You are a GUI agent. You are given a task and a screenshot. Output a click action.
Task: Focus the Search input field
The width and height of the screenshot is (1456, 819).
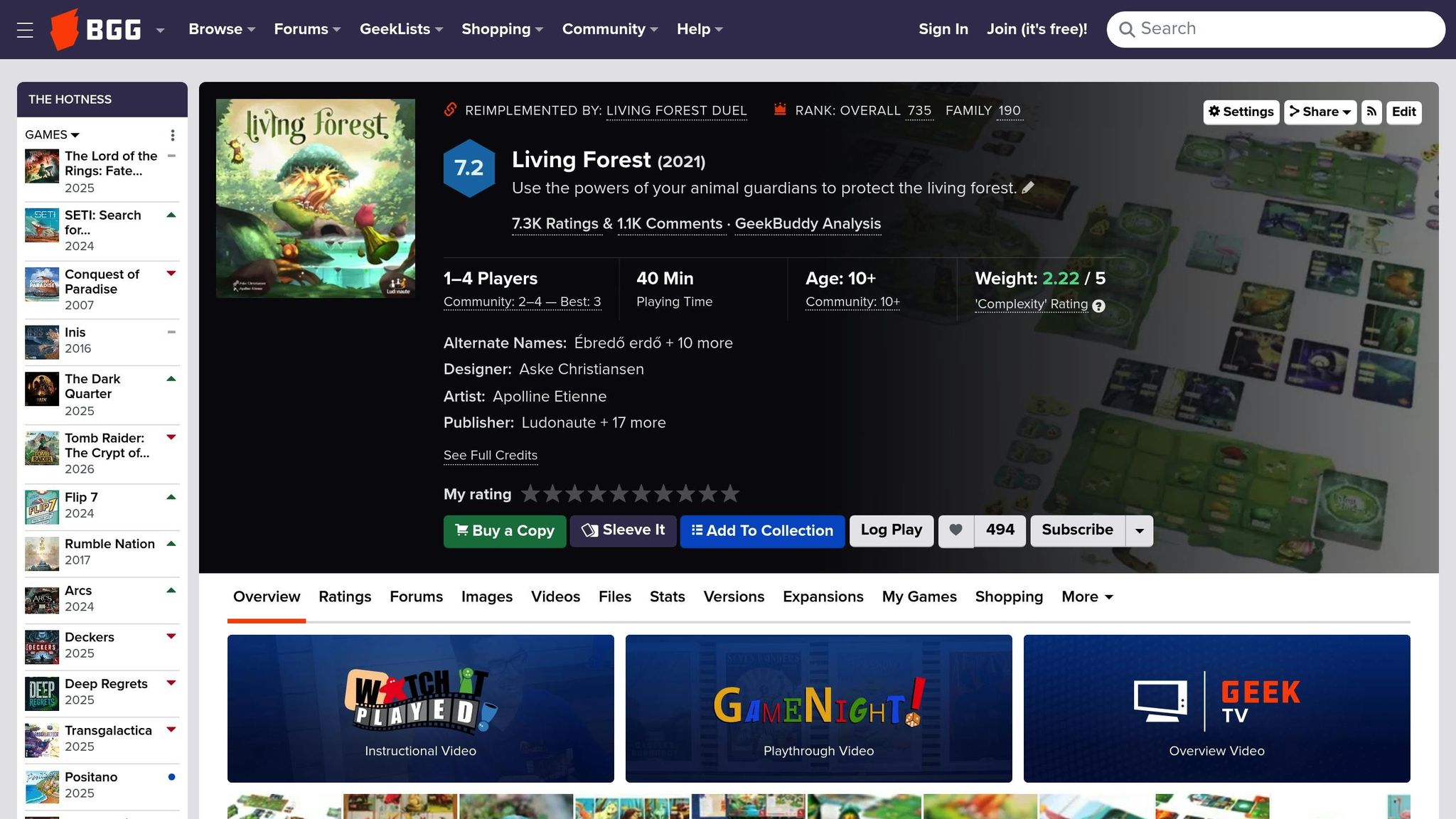pos(1275,29)
